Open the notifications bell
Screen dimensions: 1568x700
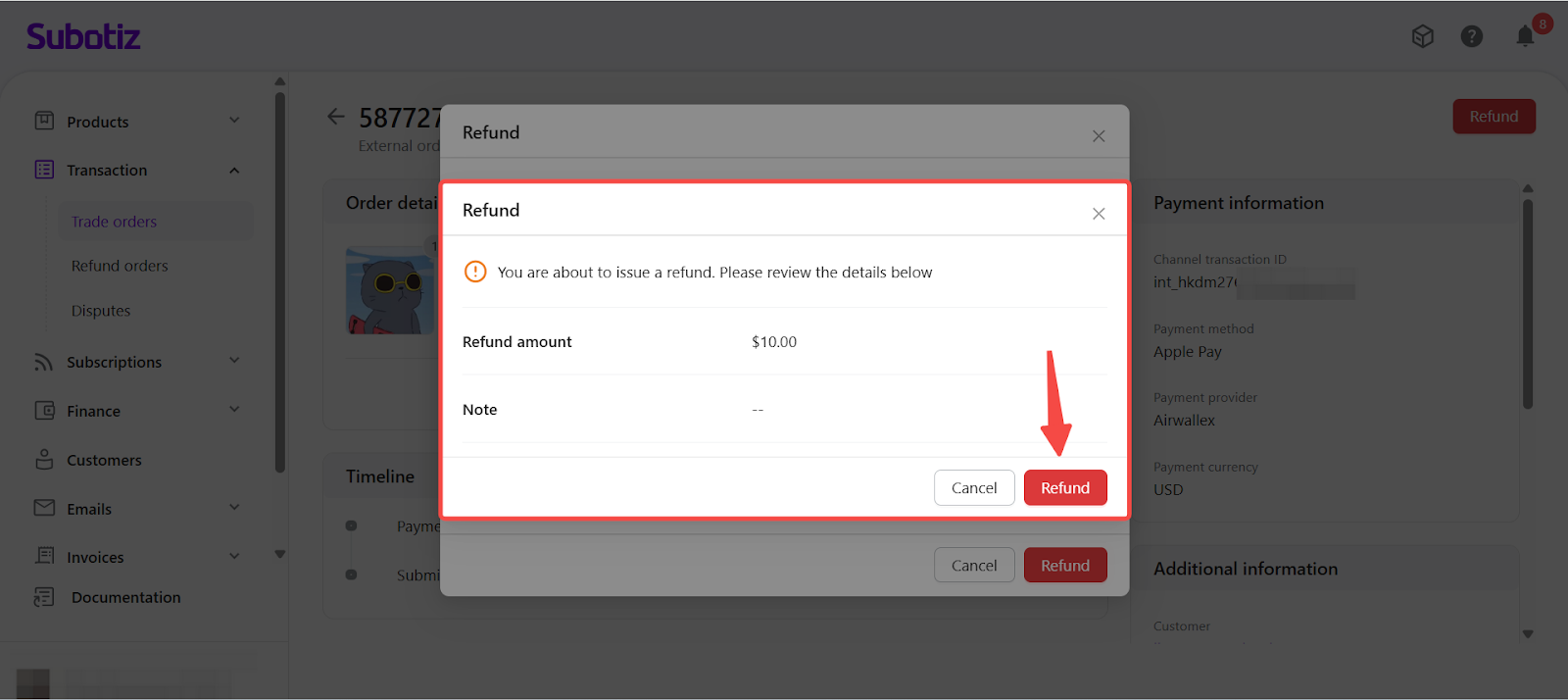click(x=1525, y=36)
